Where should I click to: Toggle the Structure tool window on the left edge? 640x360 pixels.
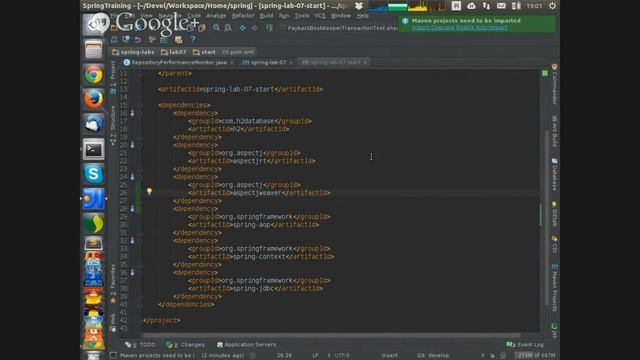pyautogui.click(x=113, y=124)
